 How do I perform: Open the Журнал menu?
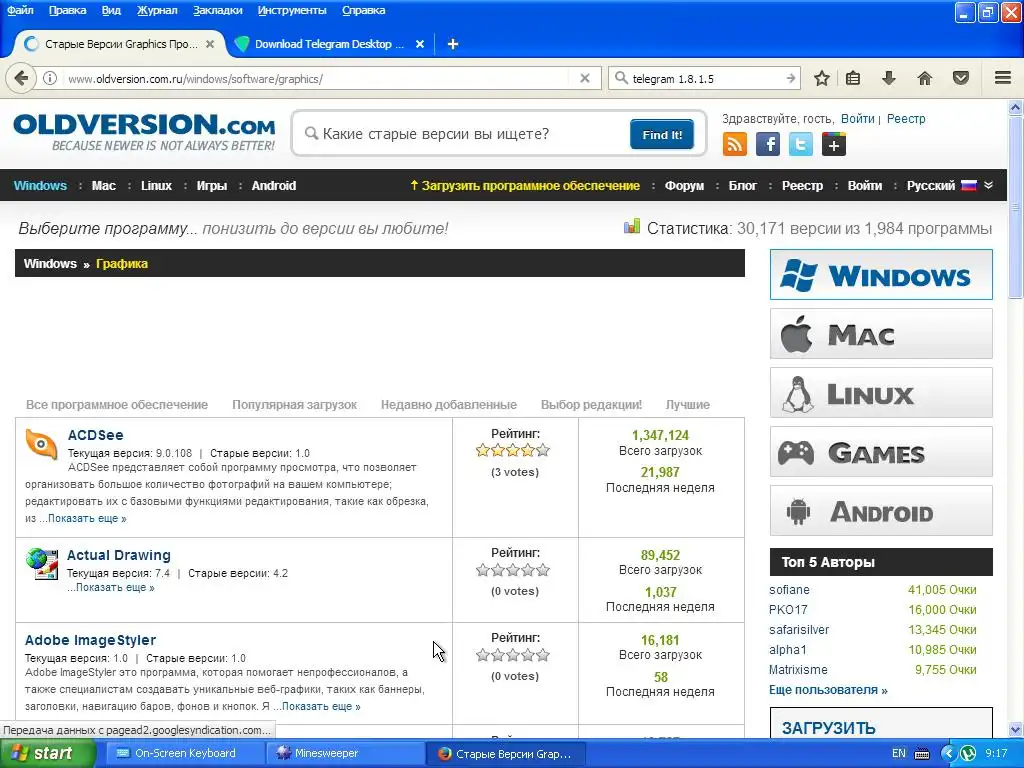tap(157, 10)
